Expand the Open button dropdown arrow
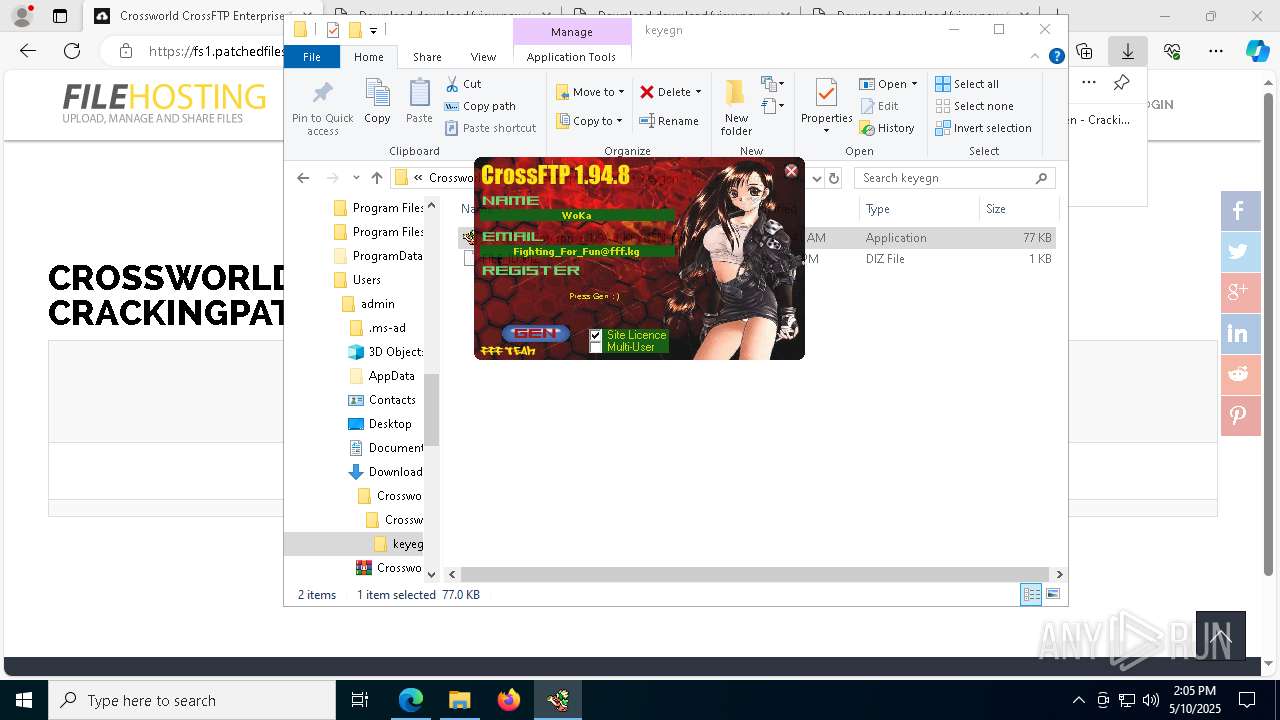Viewport: 1280px width, 720px height. pyautogui.click(x=914, y=84)
